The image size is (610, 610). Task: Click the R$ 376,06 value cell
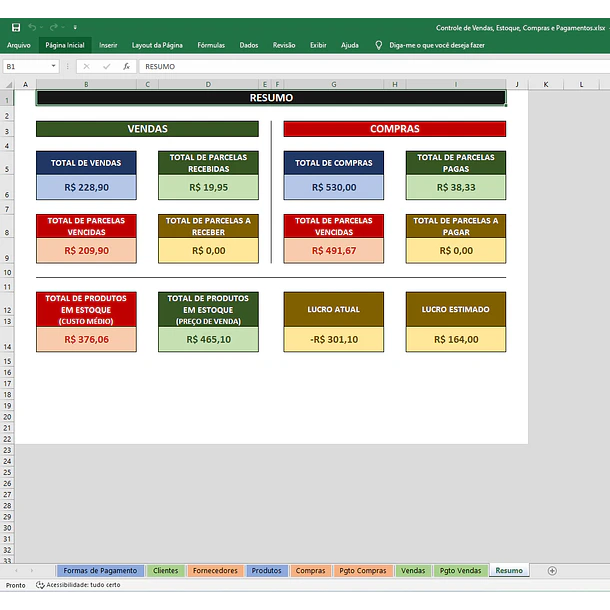coord(86,339)
